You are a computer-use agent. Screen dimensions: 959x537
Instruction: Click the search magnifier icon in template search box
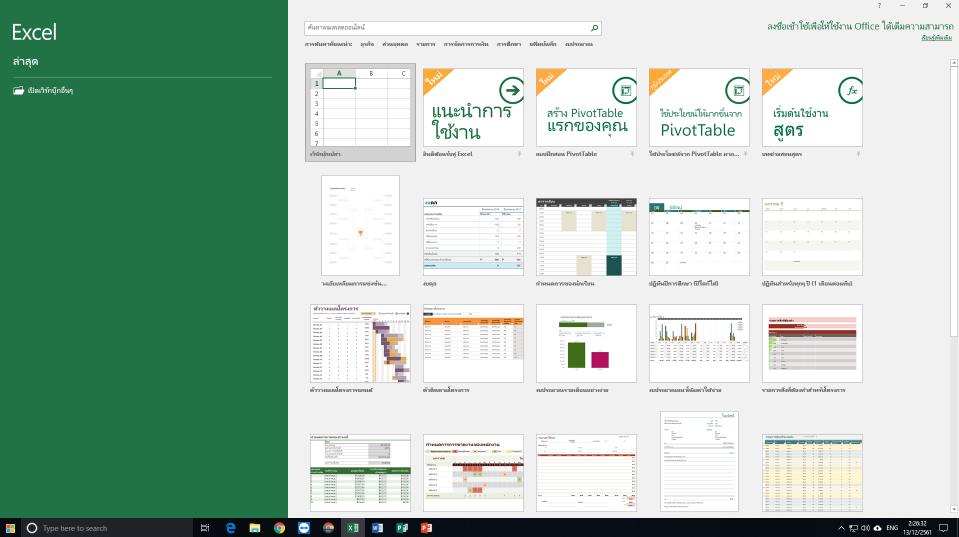(x=594, y=28)
